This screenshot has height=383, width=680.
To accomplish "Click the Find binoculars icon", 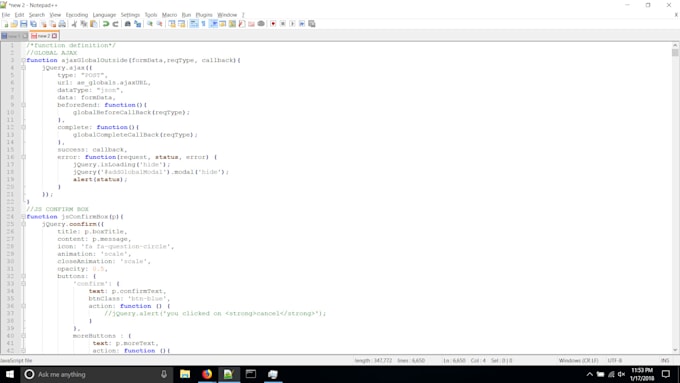I will click(x=128, y=24).
